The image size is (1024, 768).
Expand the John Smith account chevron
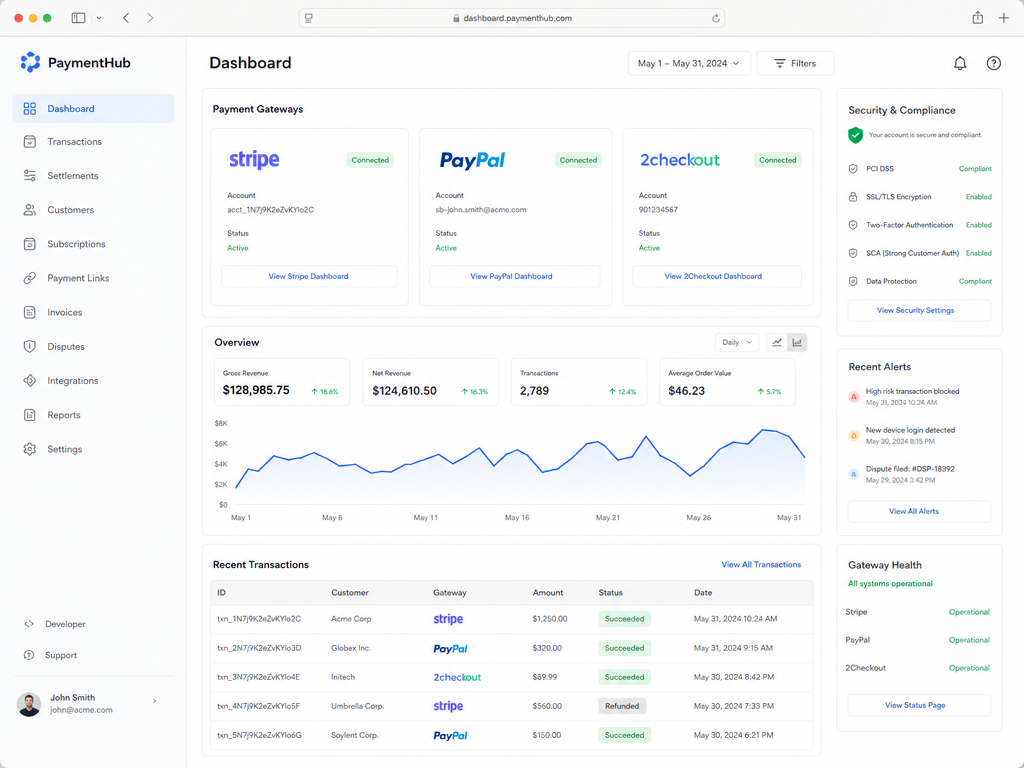click(155, 701)
